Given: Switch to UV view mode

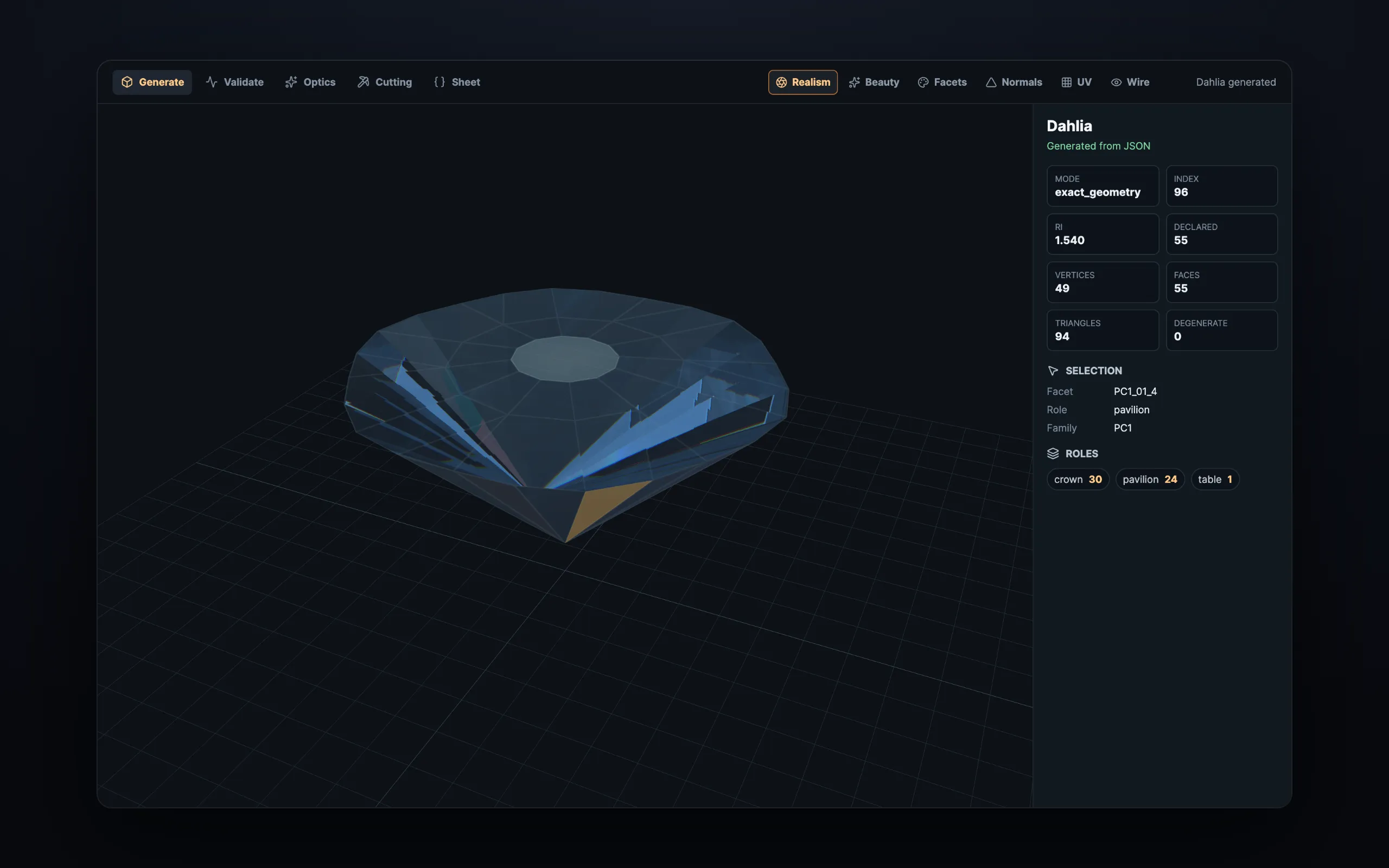Looking at the screenshot, I should click(1076, 82).
